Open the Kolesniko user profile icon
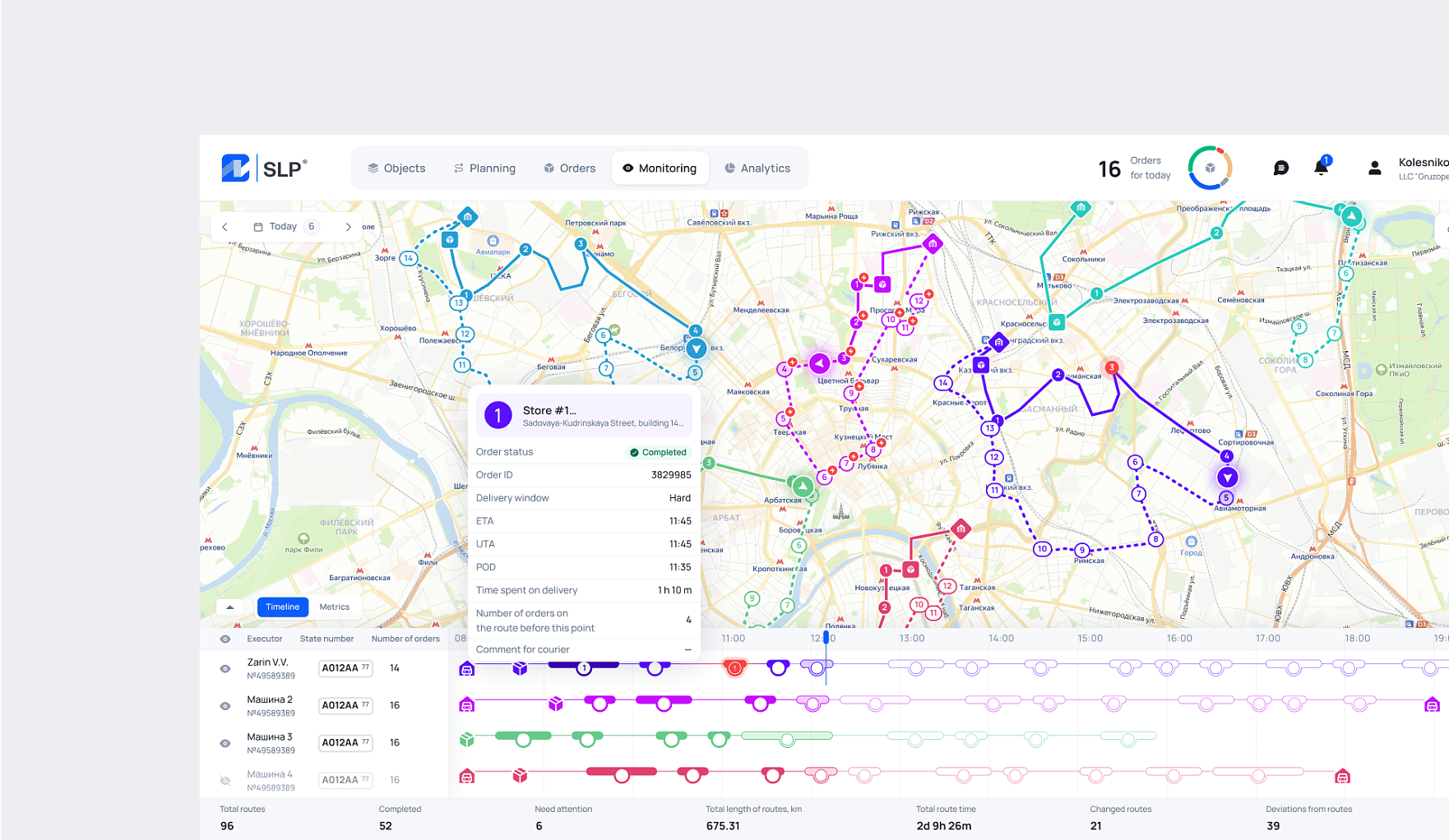 pos(1374,167)
